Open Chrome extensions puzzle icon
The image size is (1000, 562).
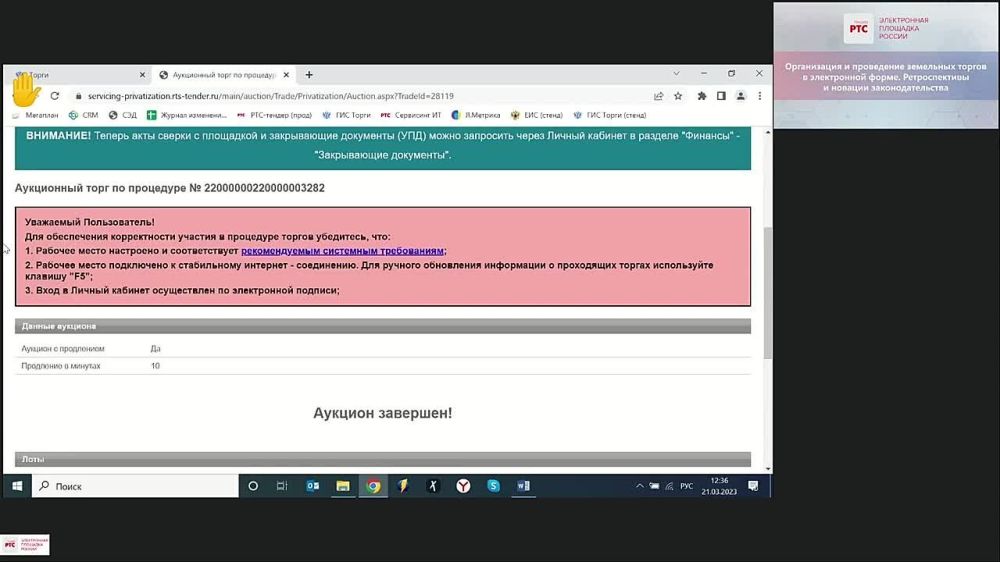[x=702, y=96]
